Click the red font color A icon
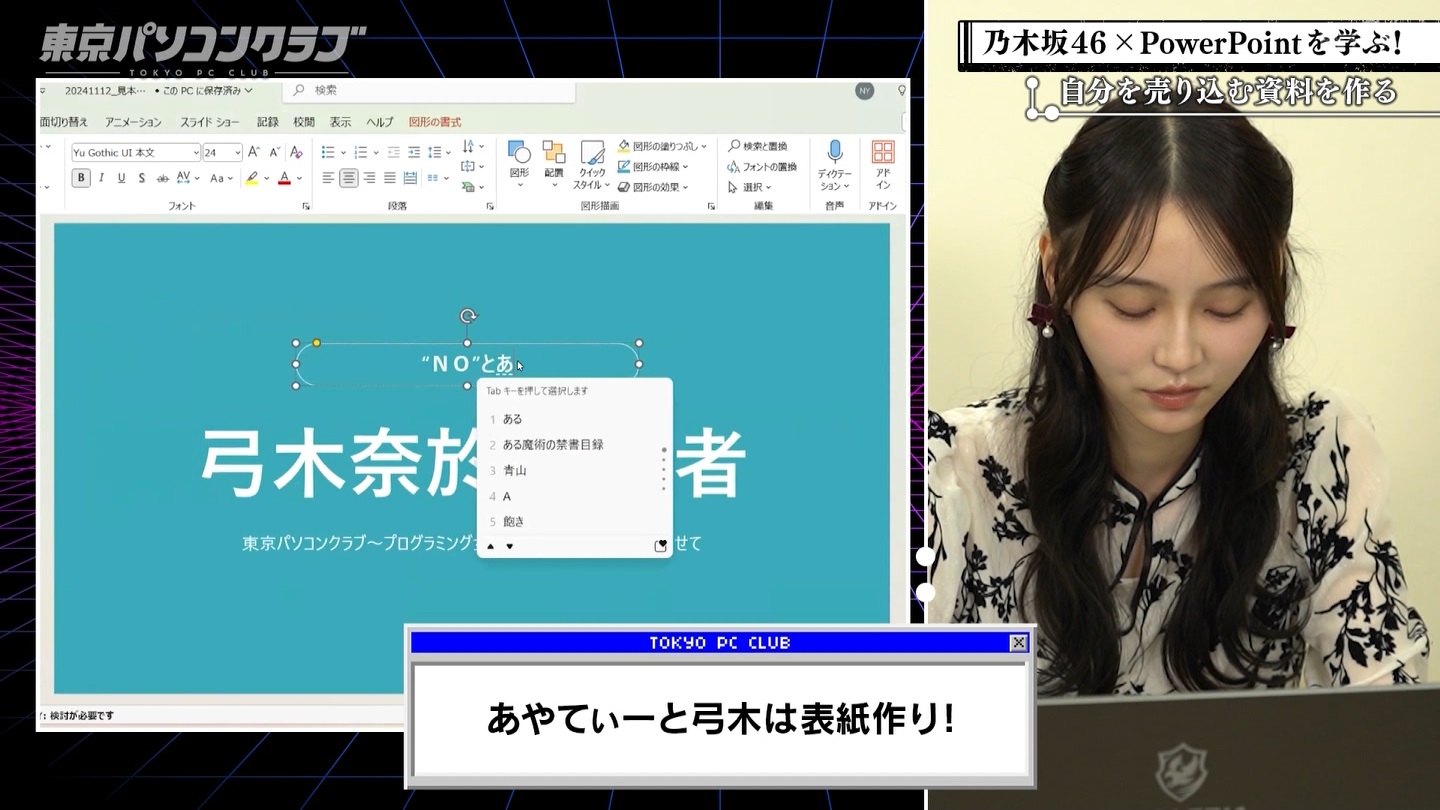Screen dimensions: 1440x810 click(x=284, y=178)
